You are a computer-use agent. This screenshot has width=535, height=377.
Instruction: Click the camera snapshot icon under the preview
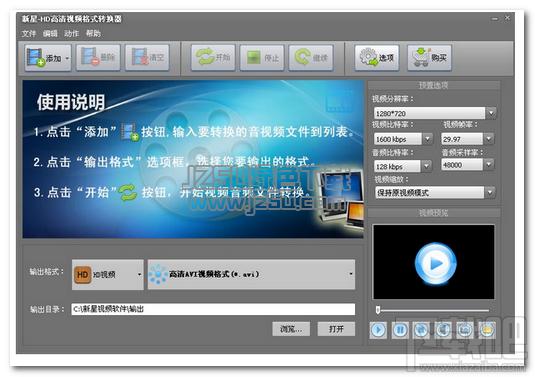(x=465, y=330)
